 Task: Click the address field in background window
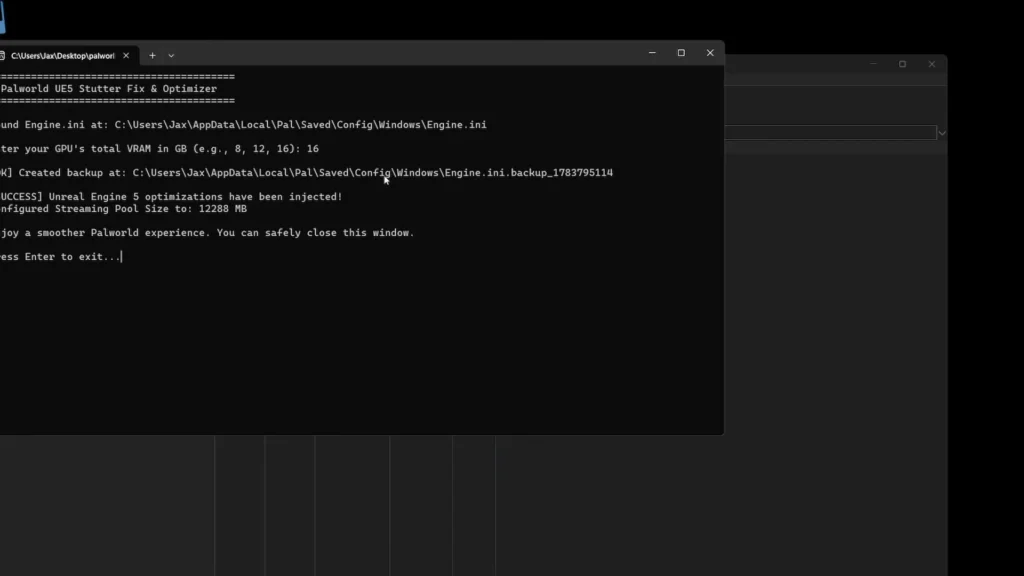click(830, 133)
